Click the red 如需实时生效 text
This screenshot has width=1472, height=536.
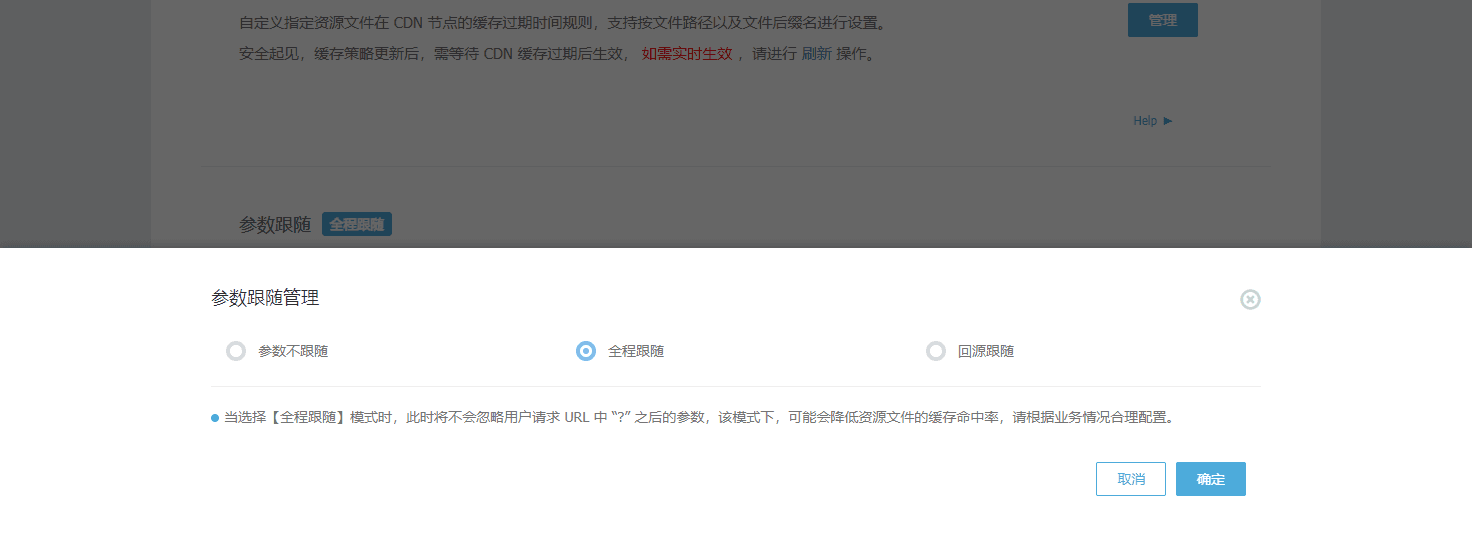point(686,54)
